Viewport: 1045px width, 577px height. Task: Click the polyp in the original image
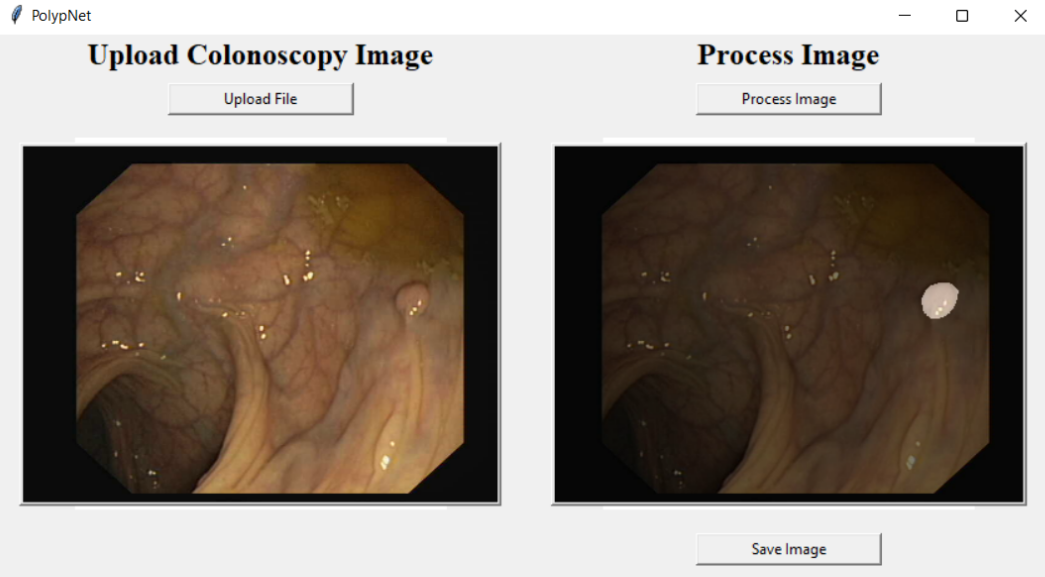pyautogui.click(x=413, y=300)
